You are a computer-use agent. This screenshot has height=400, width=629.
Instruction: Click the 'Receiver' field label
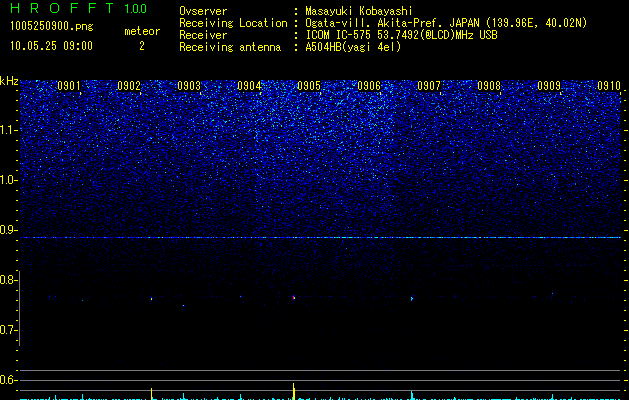coord(203,35)
